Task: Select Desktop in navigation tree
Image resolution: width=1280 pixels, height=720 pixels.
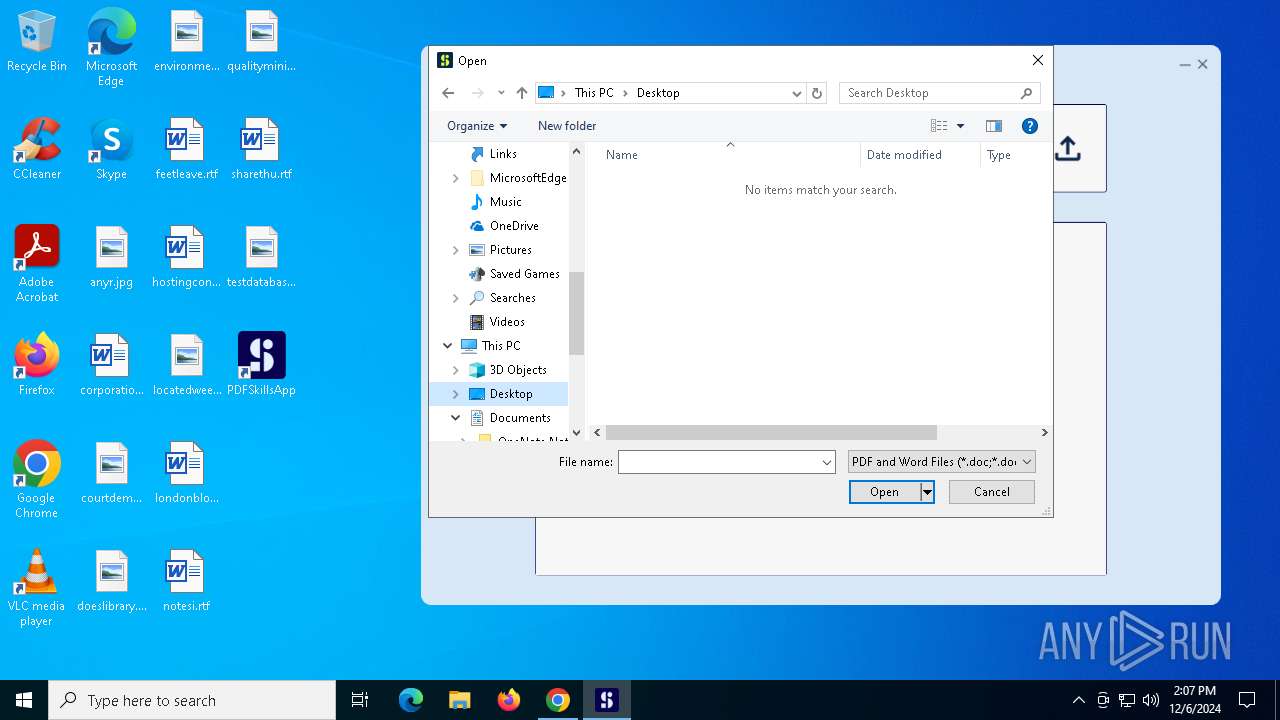Action: coord(511,394)
